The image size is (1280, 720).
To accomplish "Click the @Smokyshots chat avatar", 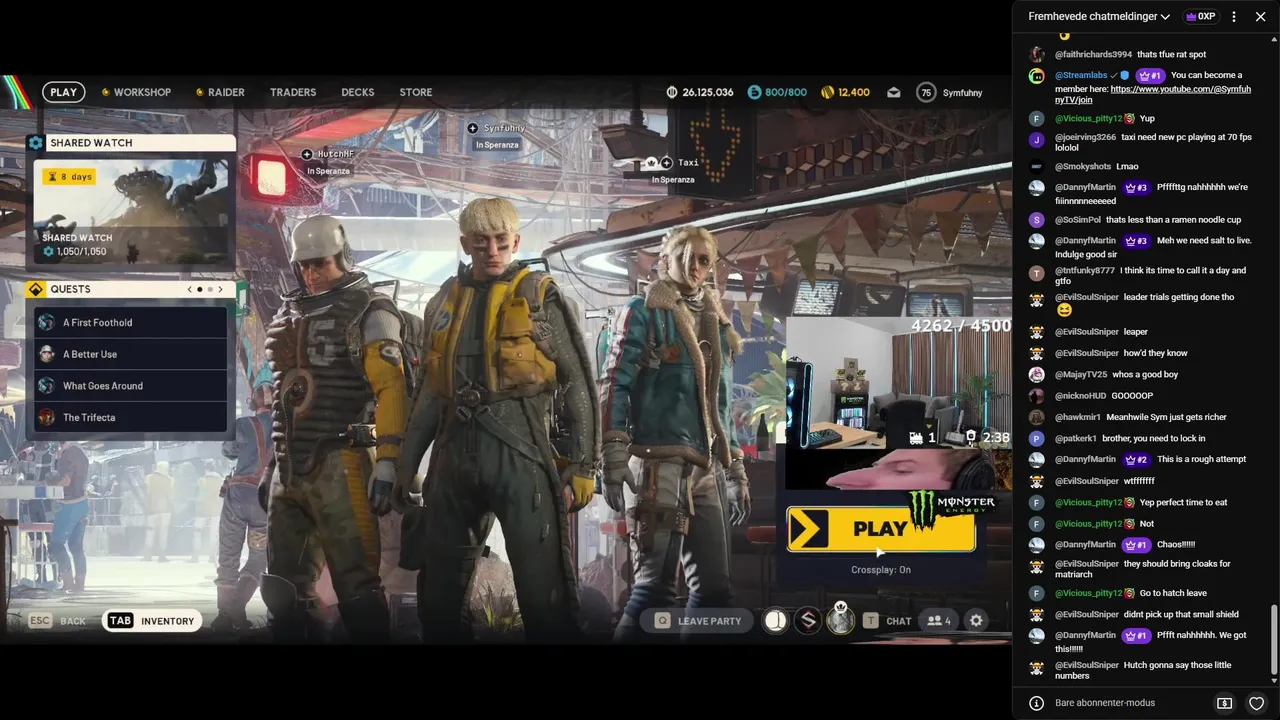I will coord(1036,167).
